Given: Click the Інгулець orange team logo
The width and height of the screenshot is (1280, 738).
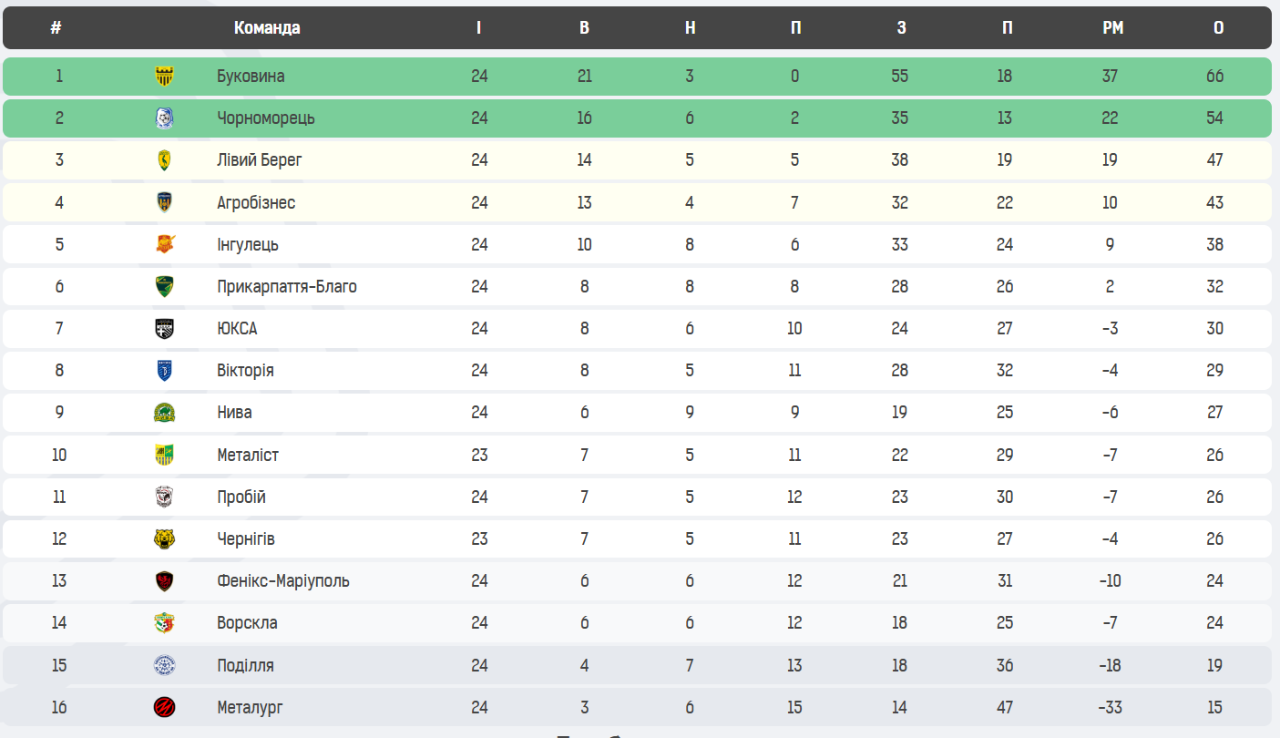Looking at the screenshot, I should (x=164, y=244).
